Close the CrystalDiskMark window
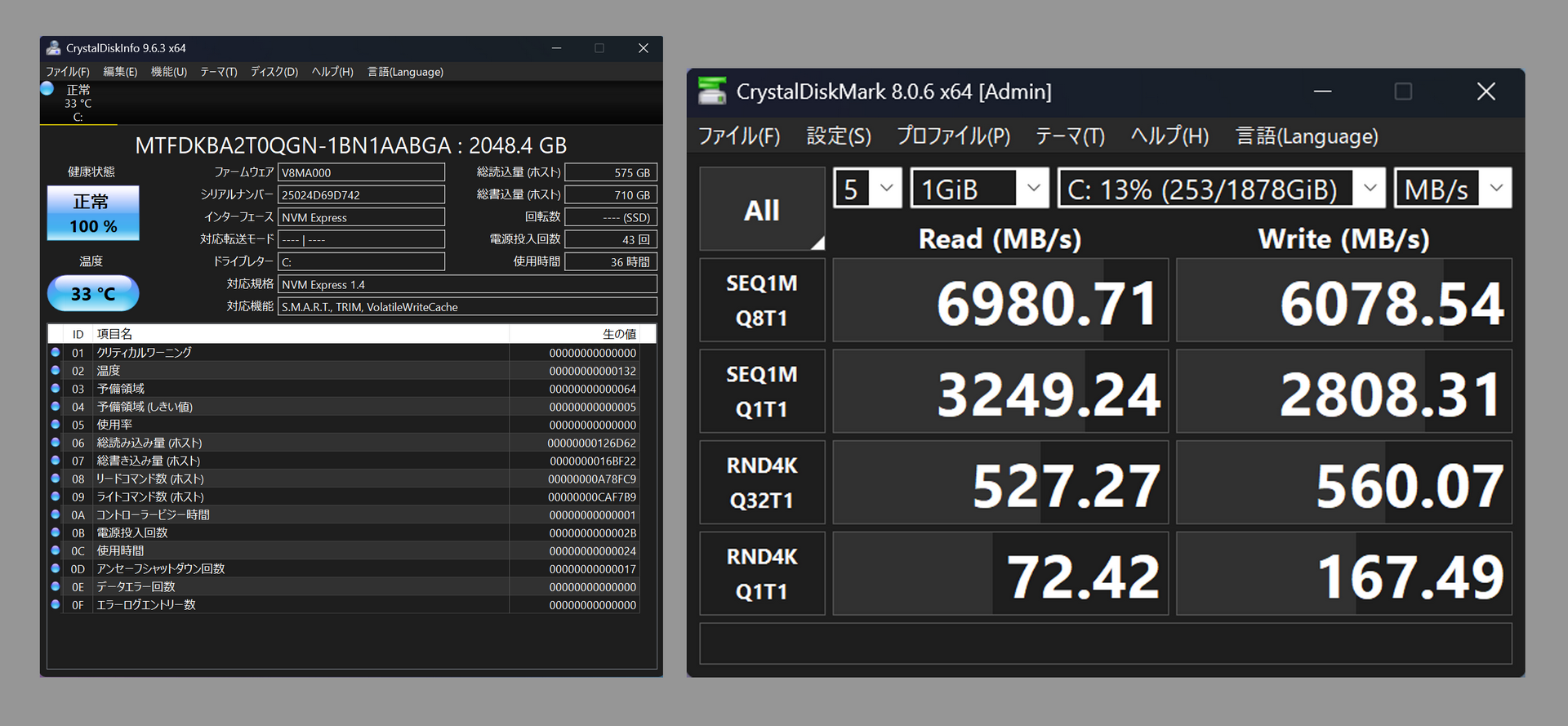 [1486, 91]
